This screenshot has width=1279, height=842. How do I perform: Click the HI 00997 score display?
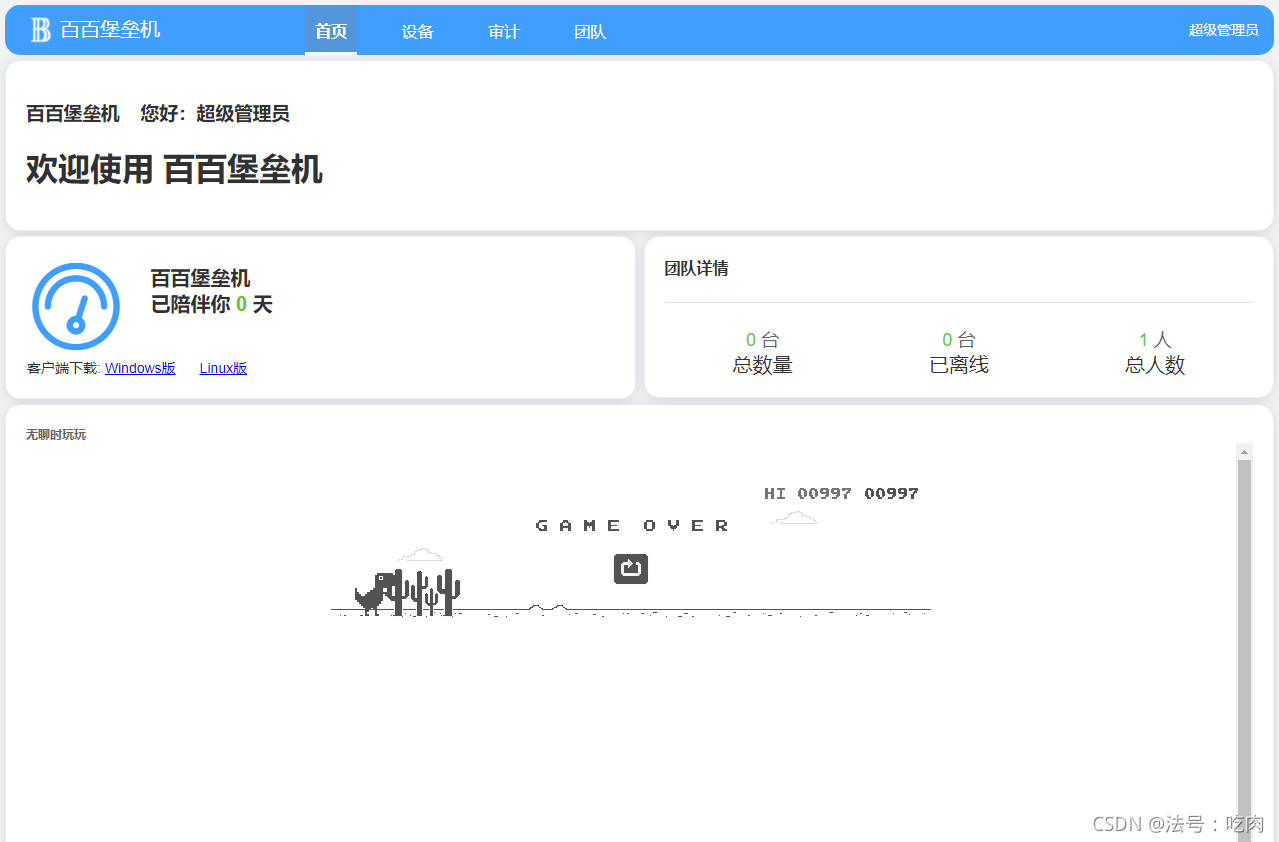[808, 493]
